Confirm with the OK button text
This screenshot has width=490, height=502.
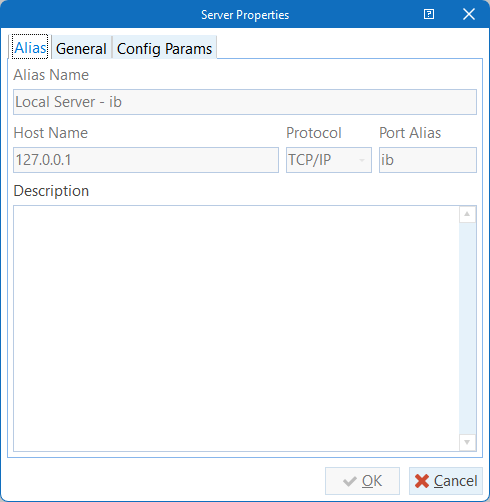372,481
